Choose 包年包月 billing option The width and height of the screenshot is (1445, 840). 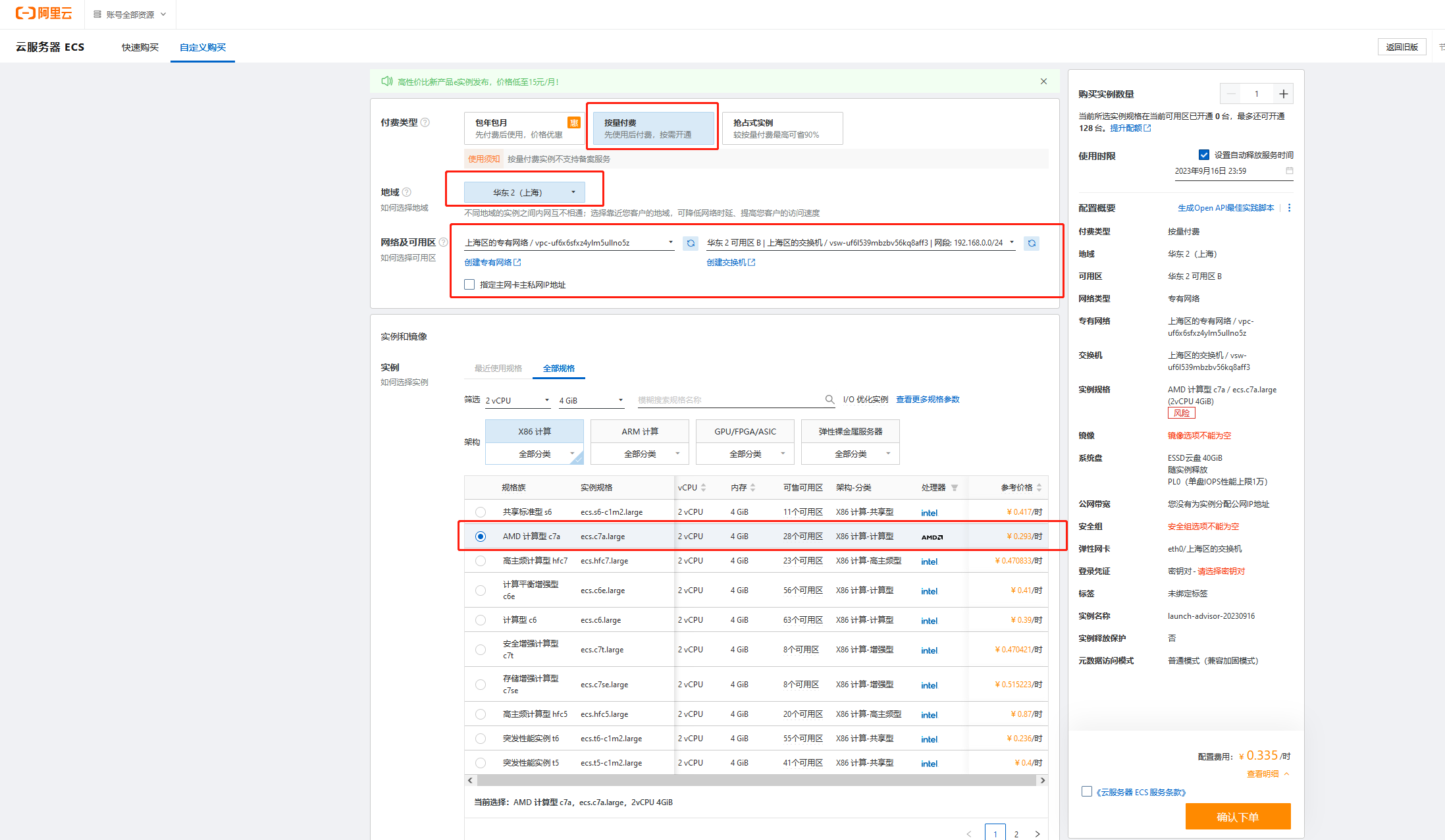(x=524, y=128)
